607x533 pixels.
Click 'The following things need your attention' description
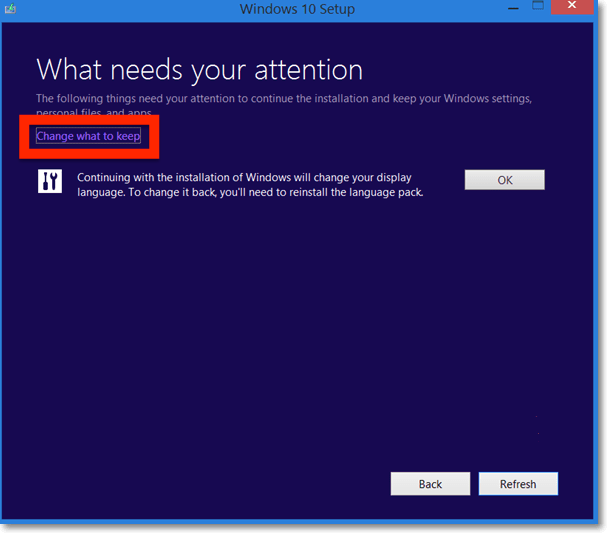(x=284, y=105)
